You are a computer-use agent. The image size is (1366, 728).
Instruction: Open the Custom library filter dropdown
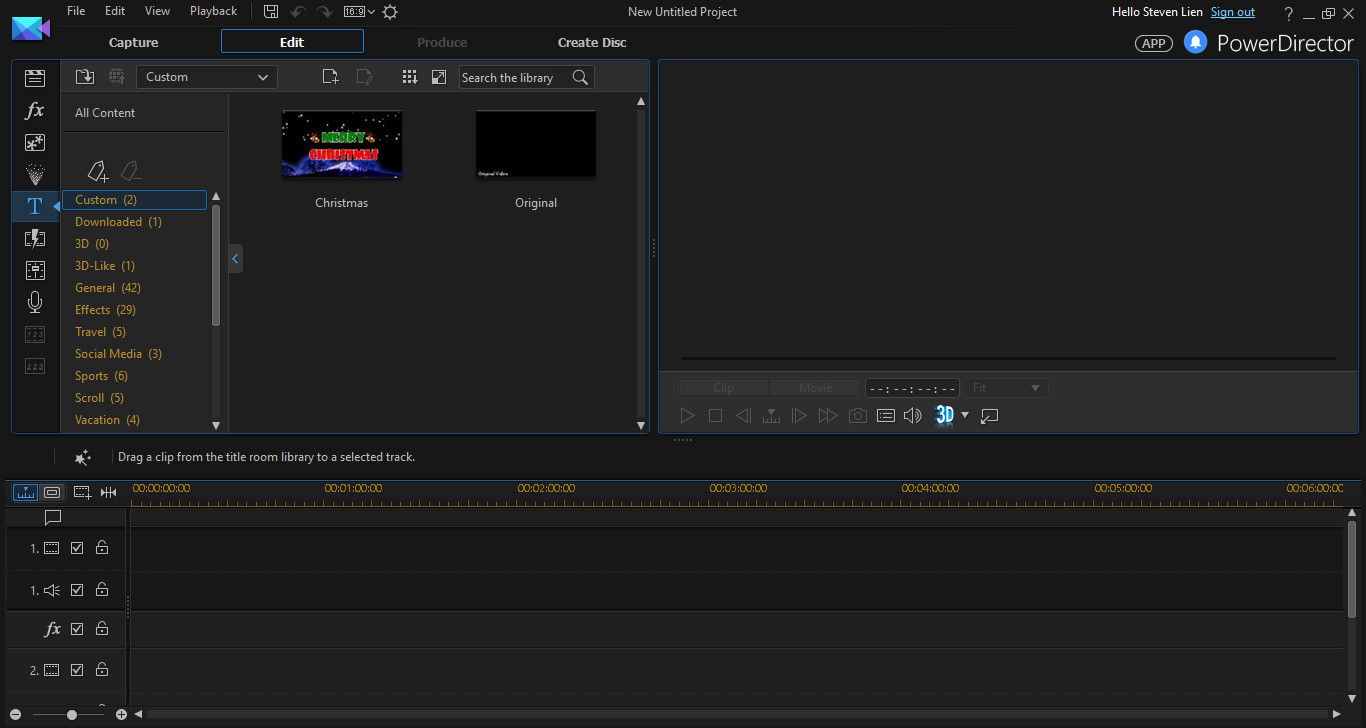click(207, 77)
